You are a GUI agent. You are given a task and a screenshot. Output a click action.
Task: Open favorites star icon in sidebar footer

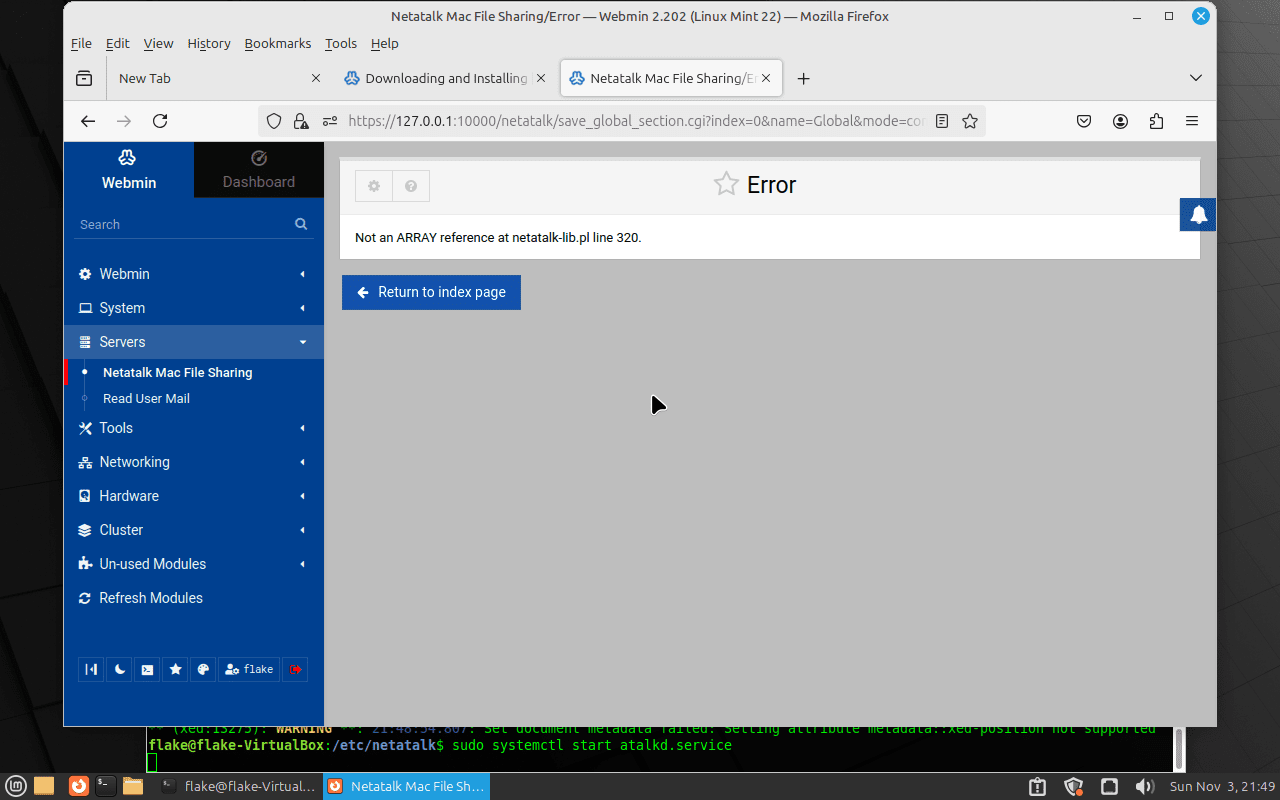point(175,670)
